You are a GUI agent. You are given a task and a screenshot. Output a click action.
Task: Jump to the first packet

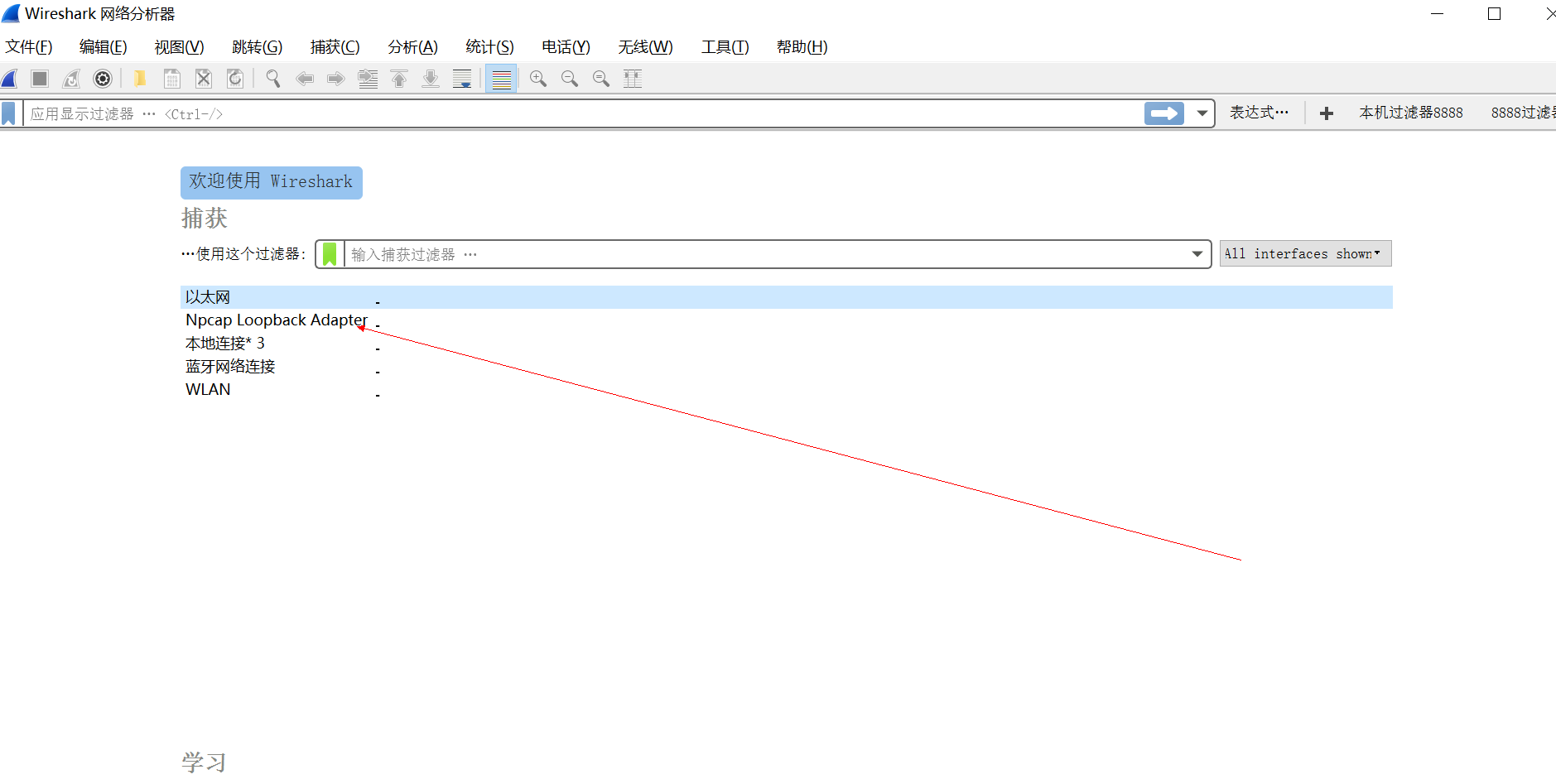point(399,79)
